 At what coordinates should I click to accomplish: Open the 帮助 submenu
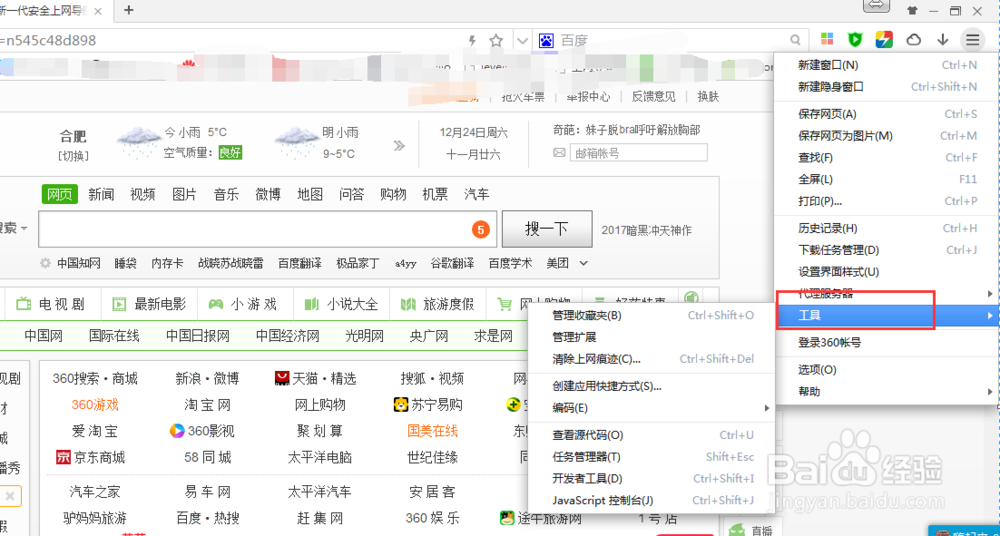click(x=886, y=392)
